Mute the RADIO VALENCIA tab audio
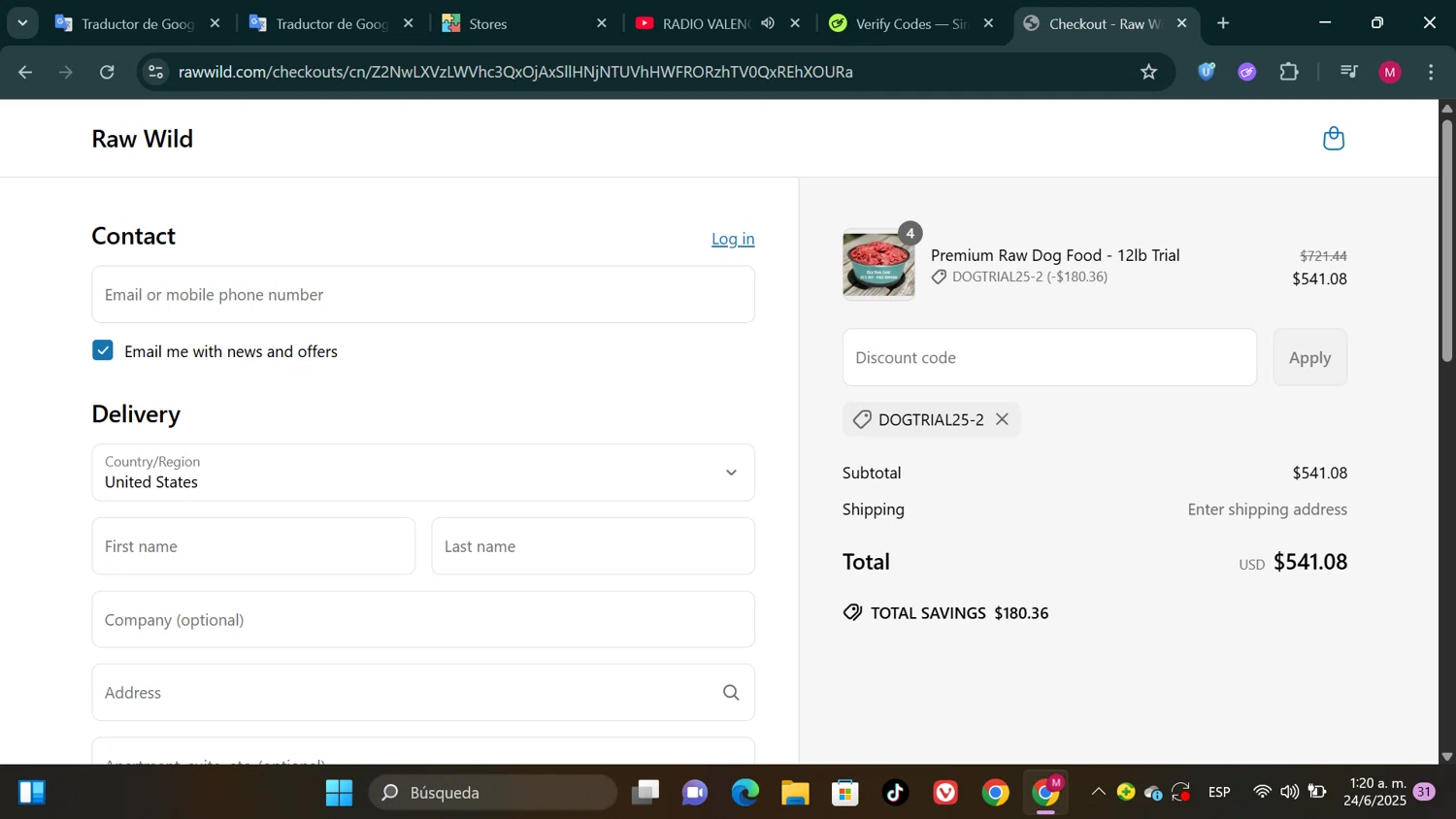The image size is (1456, 819). pos(768,23)
